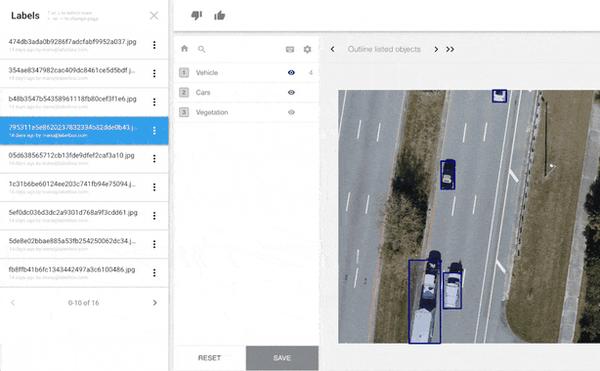Go to previous instruction with left arrow
The height and width of the screenshot is (371, 600).
[x=333, y=49]
